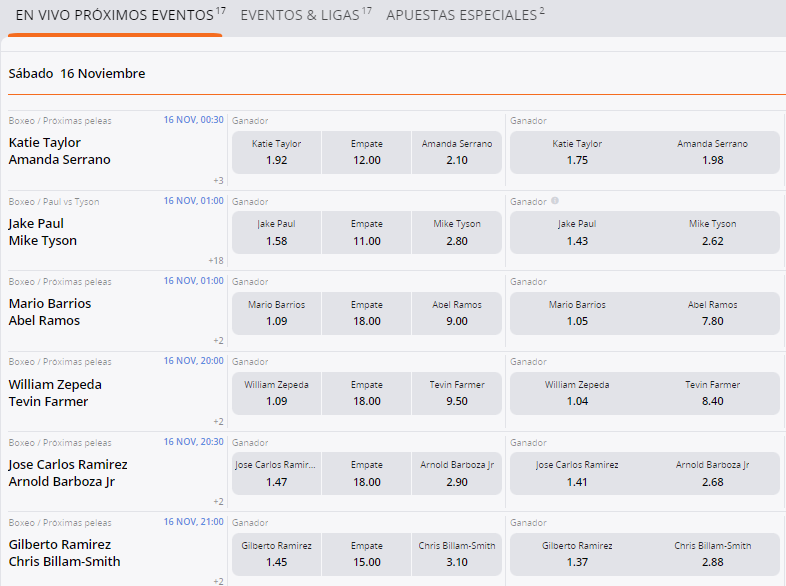This screenshot has height=586, width=786.
Task: Switch to Eventos & Ligas tab
Action: point(306,16)
